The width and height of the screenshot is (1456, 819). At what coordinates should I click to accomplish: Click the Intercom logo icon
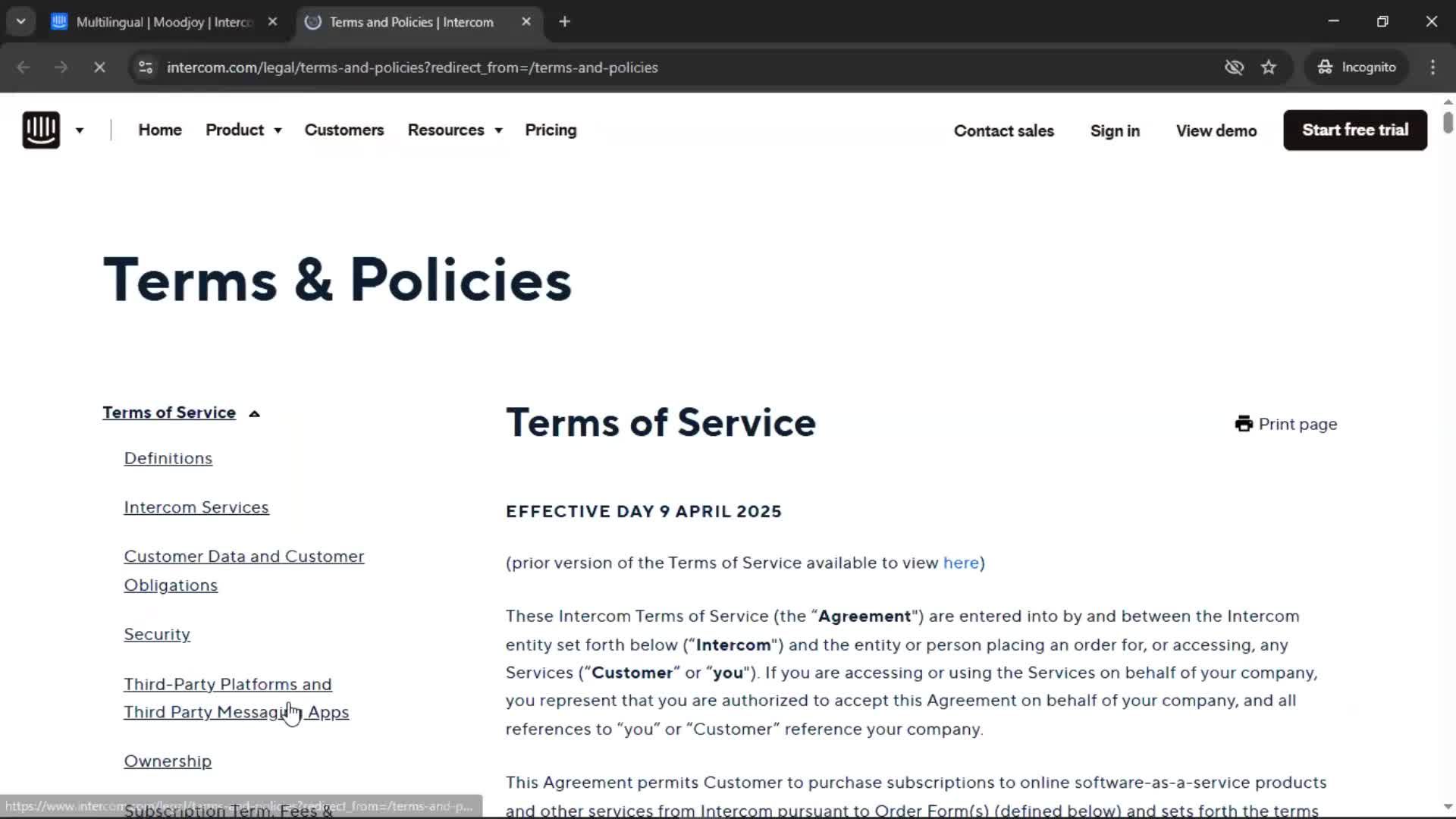point(41,130)
